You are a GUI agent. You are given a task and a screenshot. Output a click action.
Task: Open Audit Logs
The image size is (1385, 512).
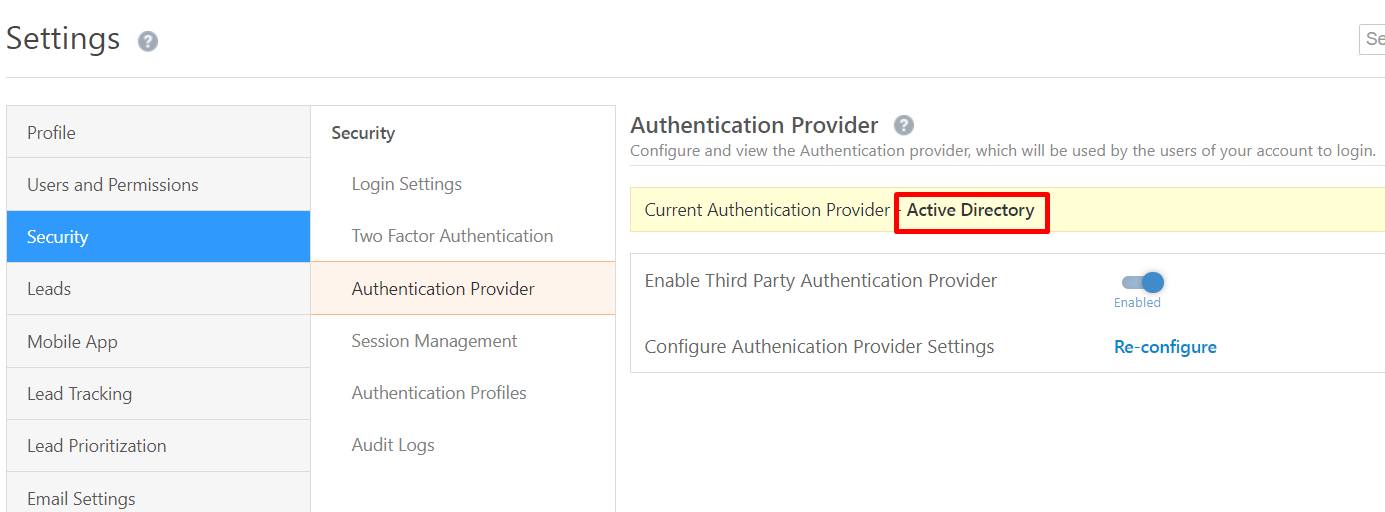point(393,445)
